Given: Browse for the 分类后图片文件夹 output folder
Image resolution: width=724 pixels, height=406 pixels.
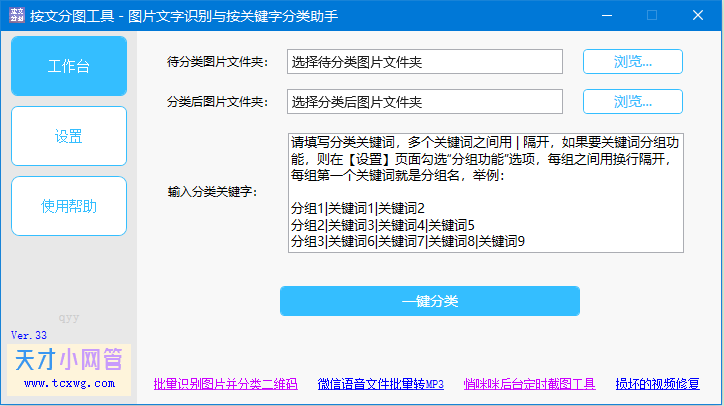Looking at the screenshot, I should click(x=632, y=102).
